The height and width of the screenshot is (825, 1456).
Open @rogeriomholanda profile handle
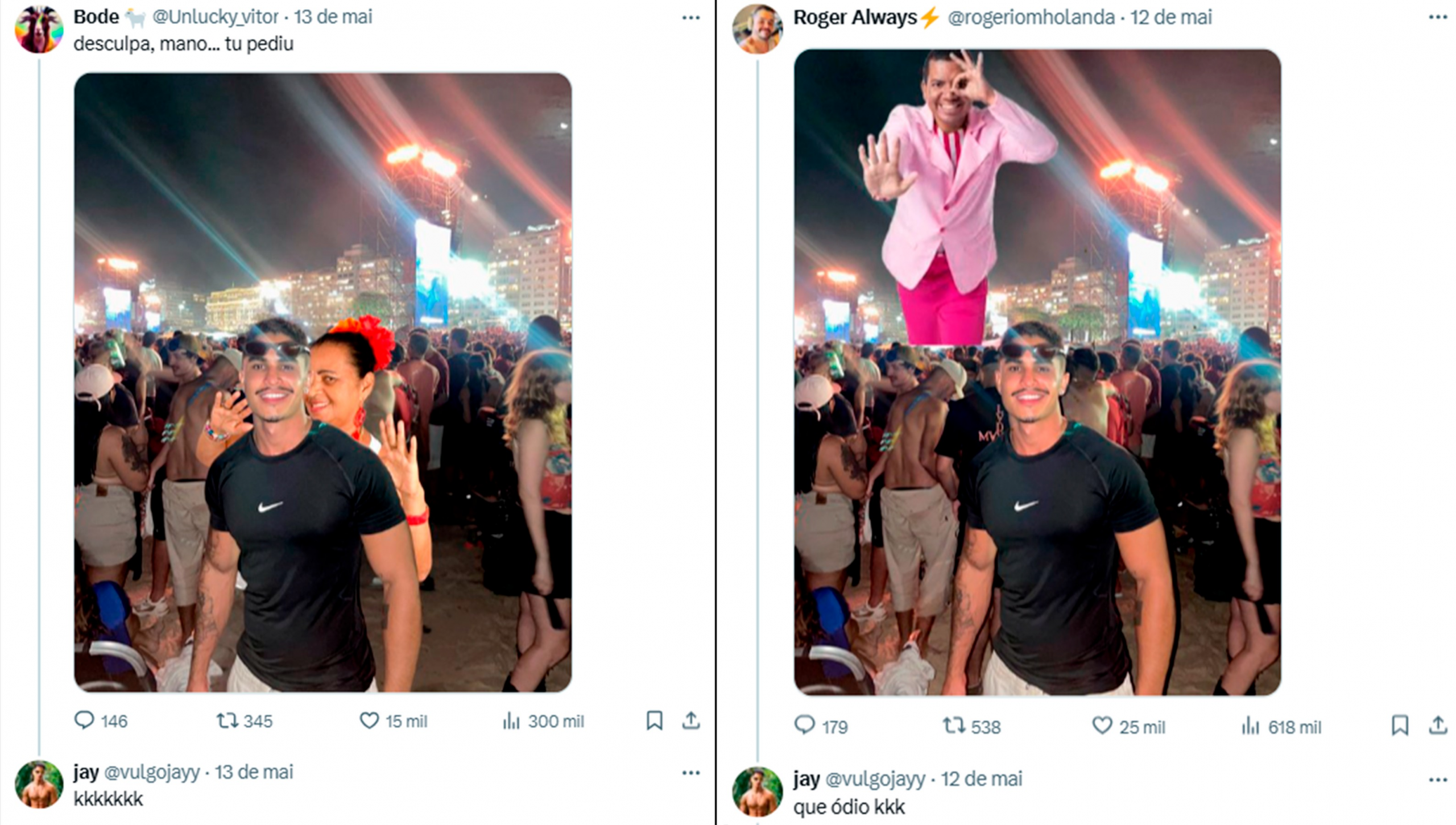click(x=1031, y=18)
